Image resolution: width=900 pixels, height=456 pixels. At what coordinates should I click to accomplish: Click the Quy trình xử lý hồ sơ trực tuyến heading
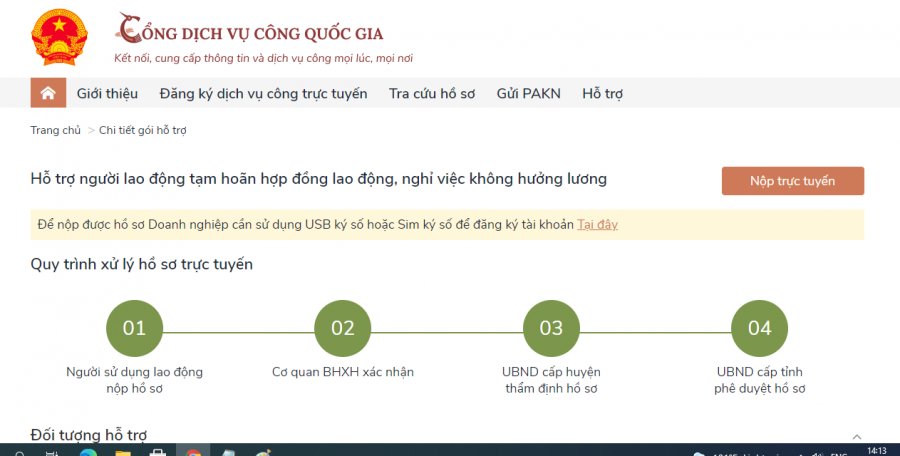tap(142, 264)
